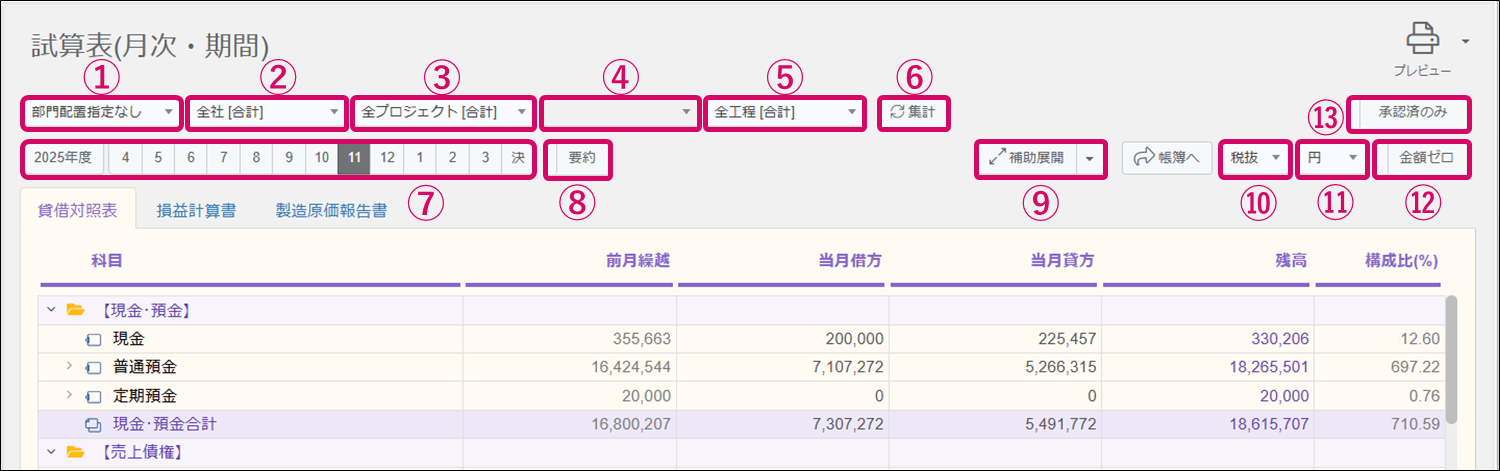This screenshot has height=471, width=1500.
Task: Click the vertical scrollbar of the table
Action: 1449,360
